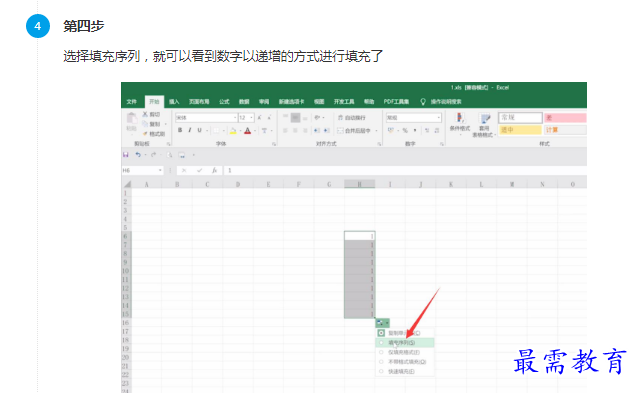Select the 仅填充格式(F) radio option

coord(381,352)
